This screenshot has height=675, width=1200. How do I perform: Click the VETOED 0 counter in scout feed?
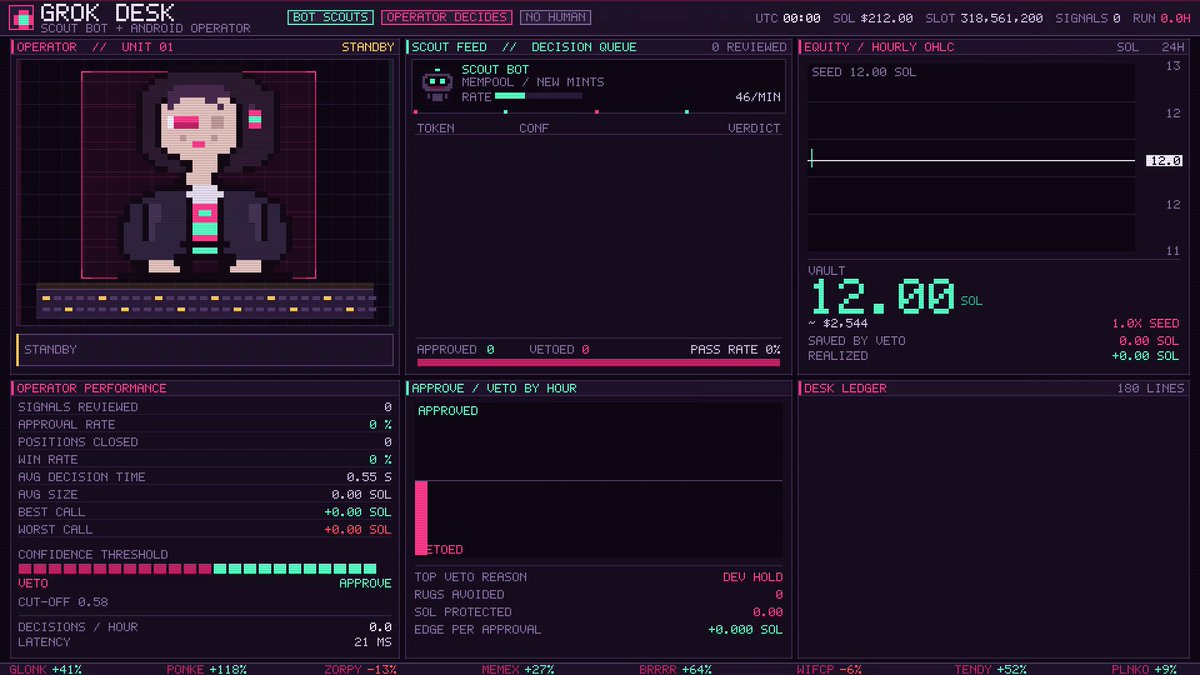559,349
